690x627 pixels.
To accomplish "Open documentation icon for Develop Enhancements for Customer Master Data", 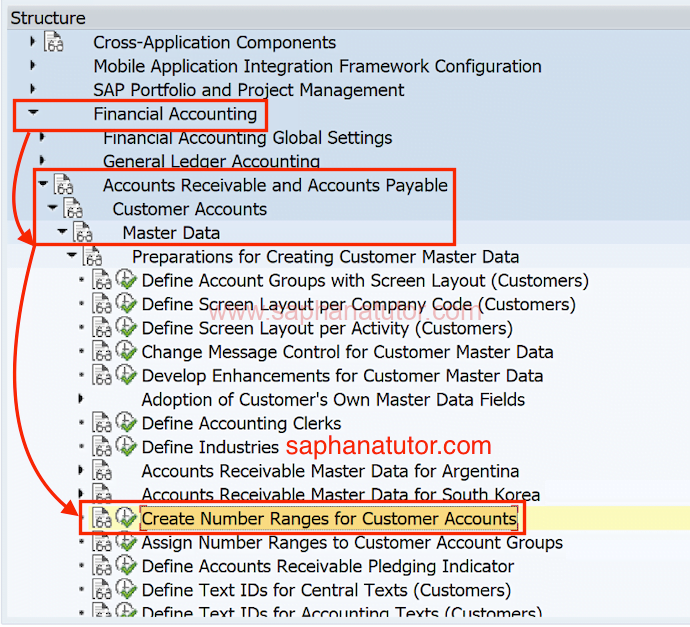I will [x=102, y=374].
